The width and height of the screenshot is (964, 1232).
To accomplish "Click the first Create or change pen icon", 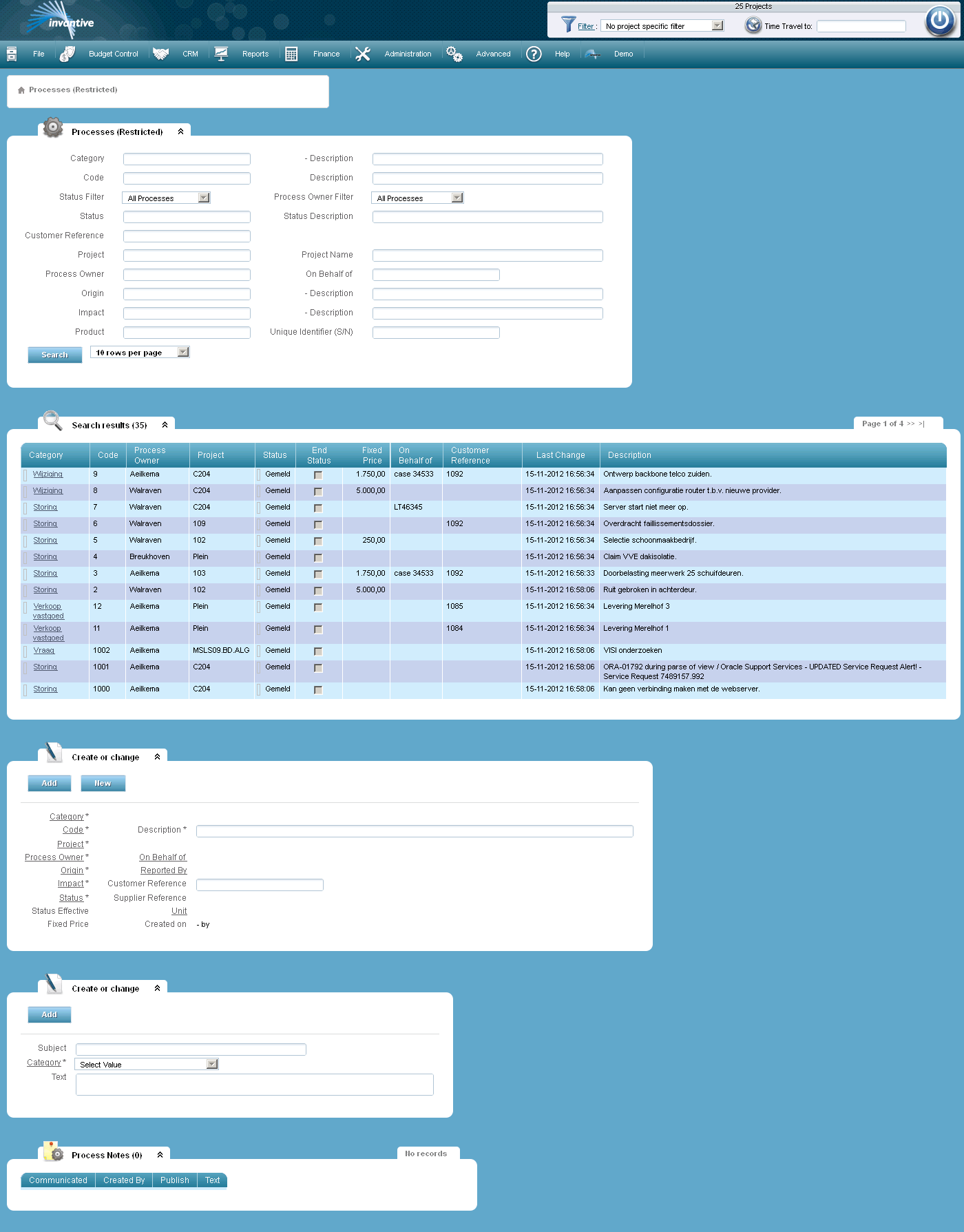I will click(53, 753).
